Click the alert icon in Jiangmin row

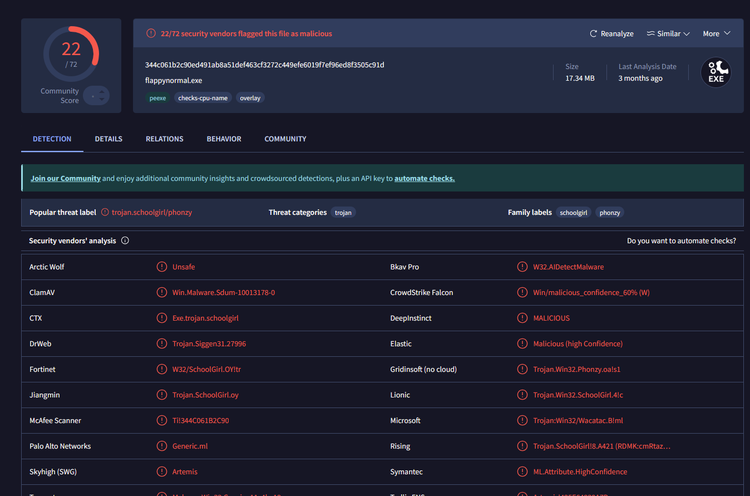coord(162,395)
